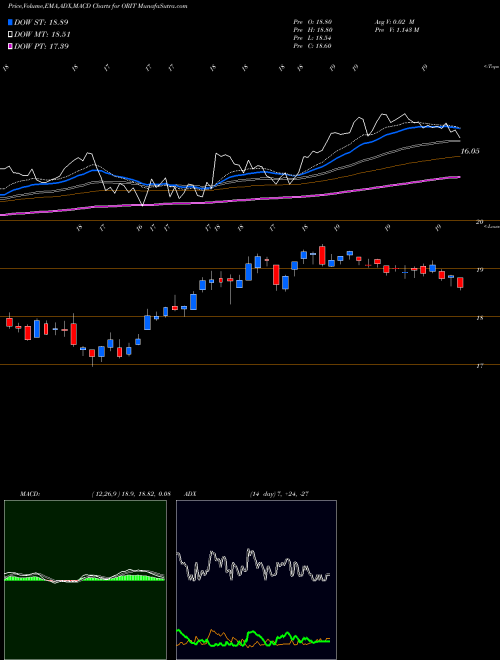Click the 'Pre L: 18.54' value
The width and height of the screenshot is (500, 660).
[312, 38]
